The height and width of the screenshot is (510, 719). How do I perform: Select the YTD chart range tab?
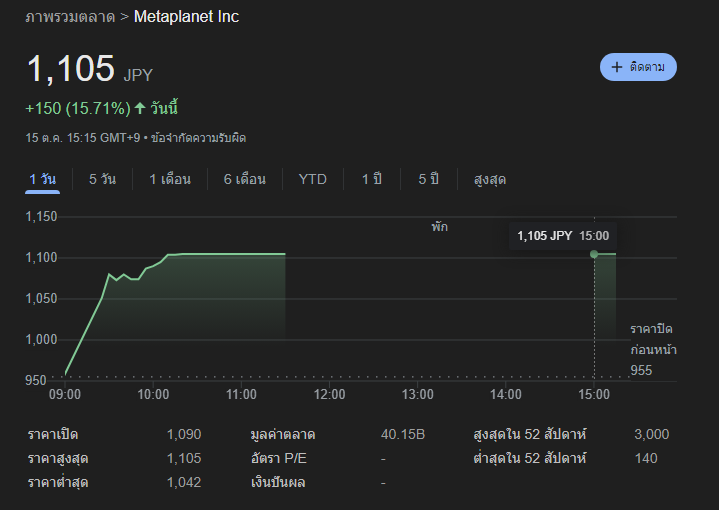[312, 179]
